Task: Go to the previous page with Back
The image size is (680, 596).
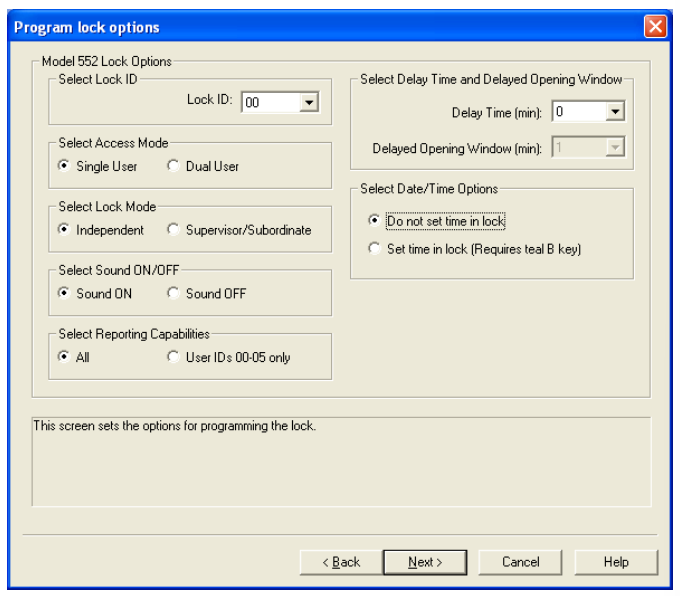Action: tap(341, 562)
